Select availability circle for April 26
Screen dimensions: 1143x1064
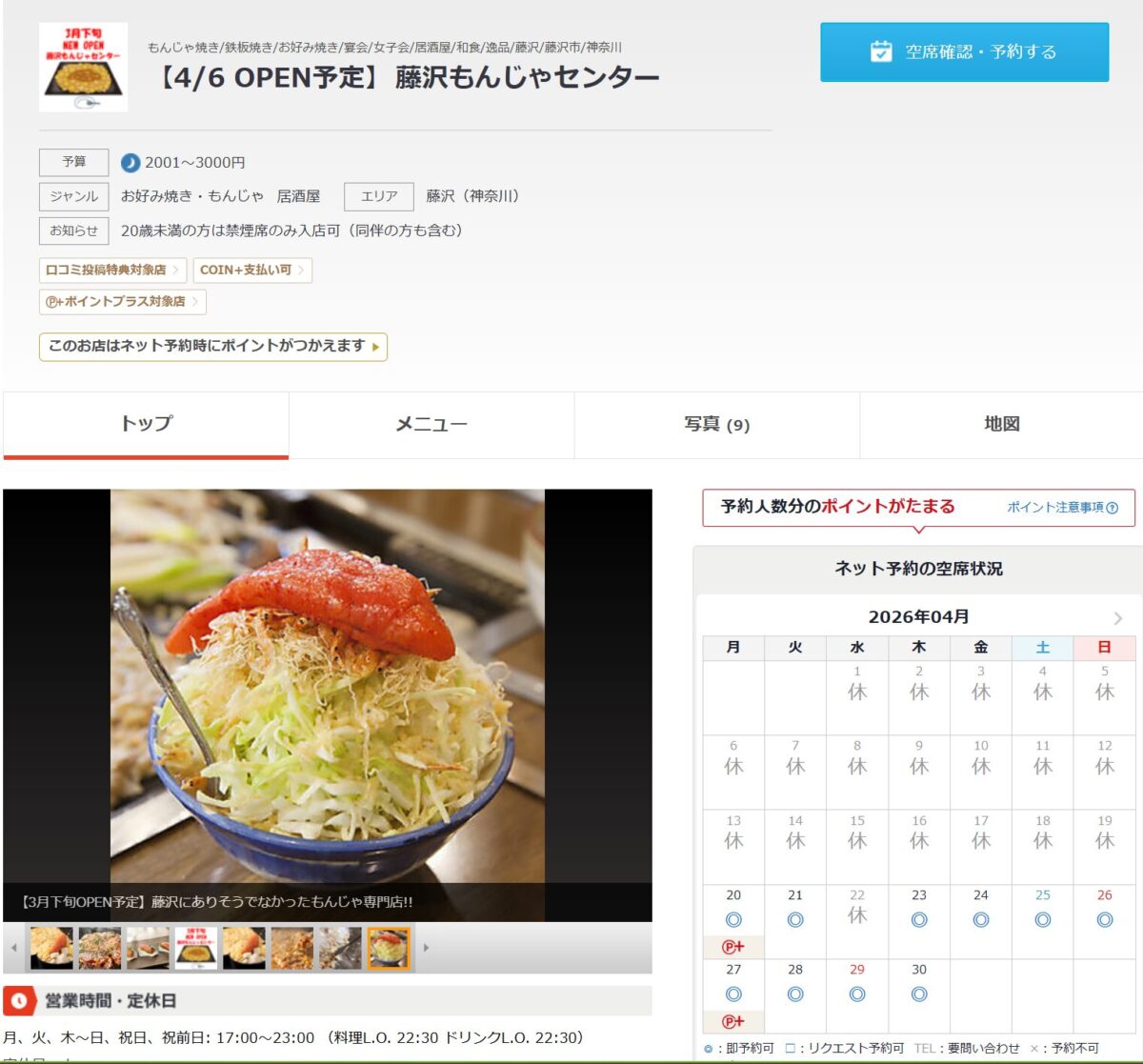[1104, 920]
